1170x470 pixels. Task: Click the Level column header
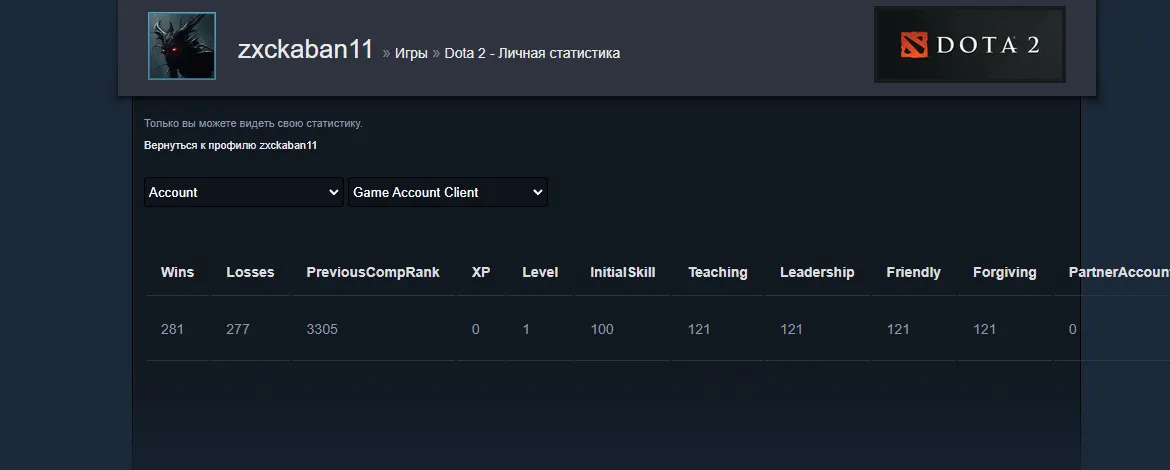click(540, 272)
